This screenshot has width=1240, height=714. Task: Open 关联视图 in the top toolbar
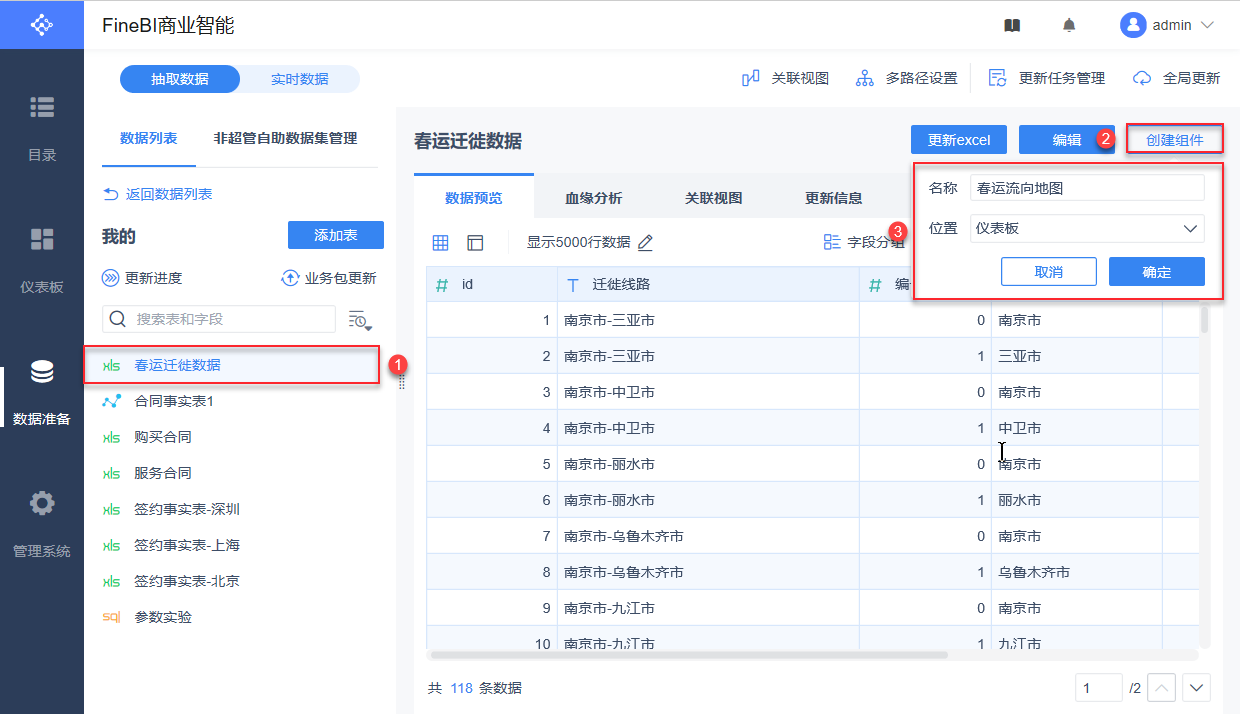tap(785, 78)
